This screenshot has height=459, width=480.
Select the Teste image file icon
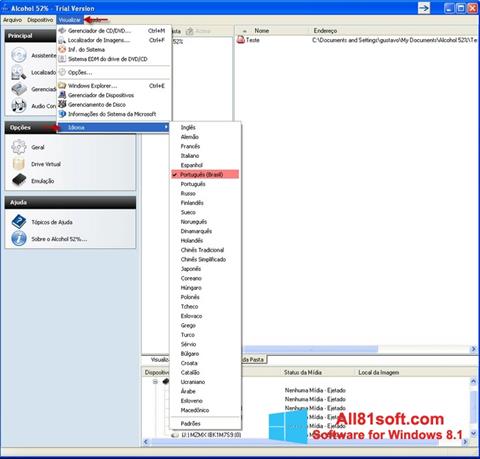point(241,40)
